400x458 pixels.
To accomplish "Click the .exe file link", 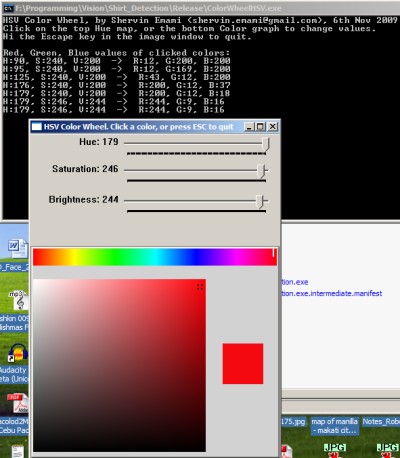I will (x=295, y=282).
